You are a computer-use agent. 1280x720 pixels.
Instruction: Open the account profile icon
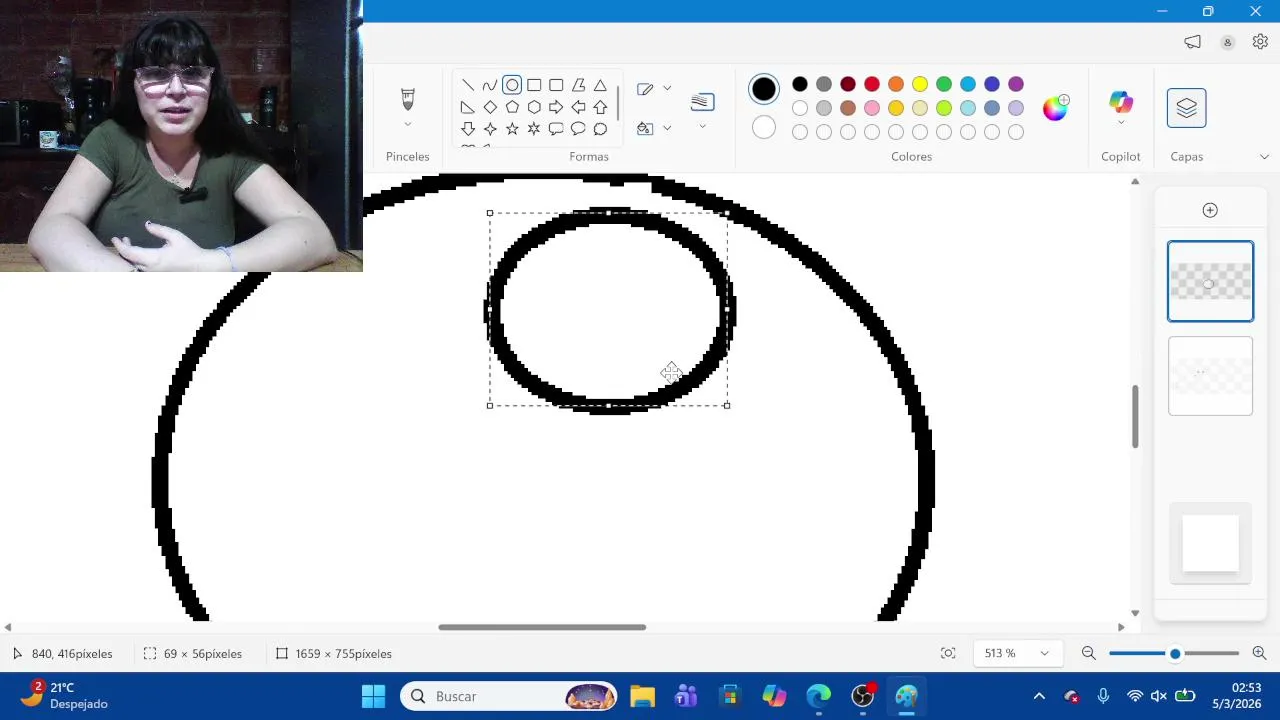[x=1227, y=42]
